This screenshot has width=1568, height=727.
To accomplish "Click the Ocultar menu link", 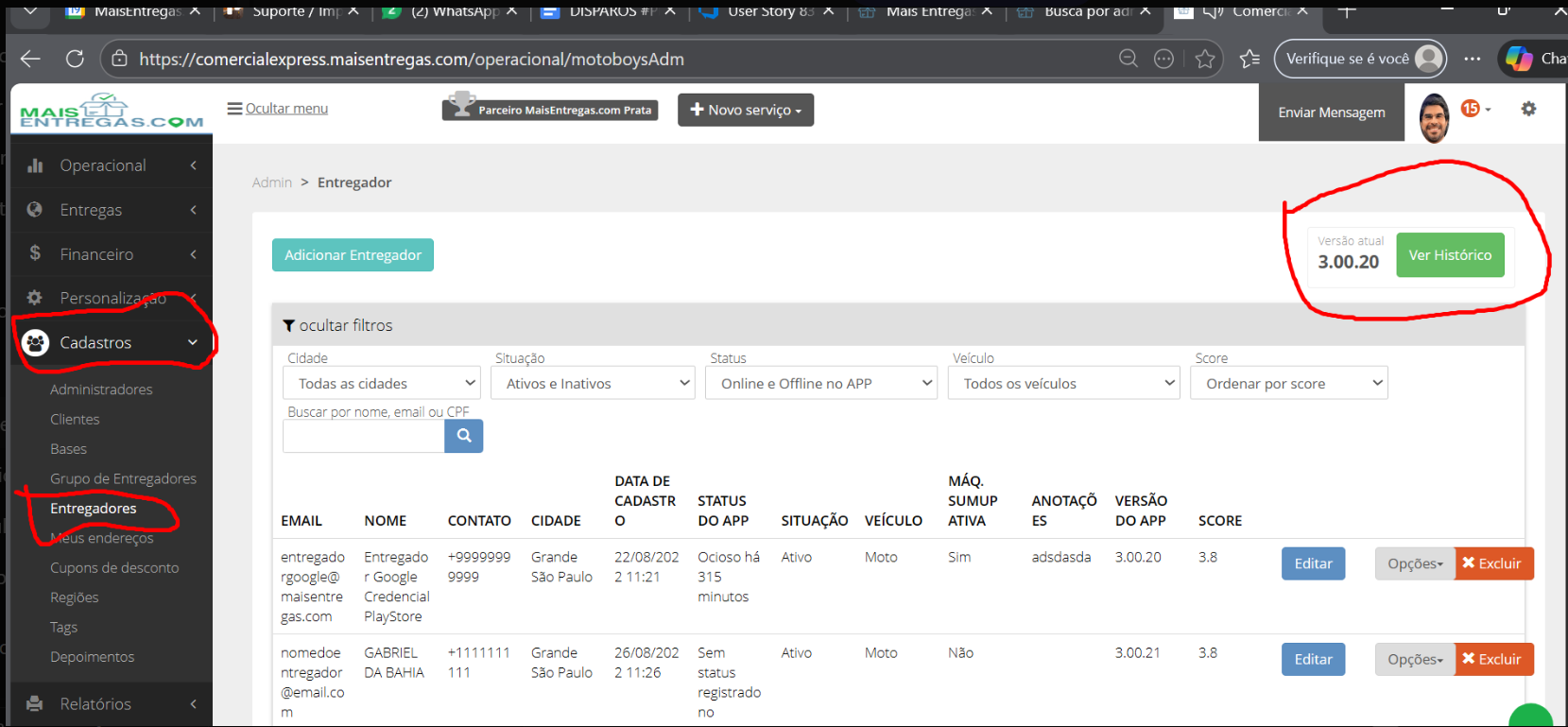I will 278,109.
